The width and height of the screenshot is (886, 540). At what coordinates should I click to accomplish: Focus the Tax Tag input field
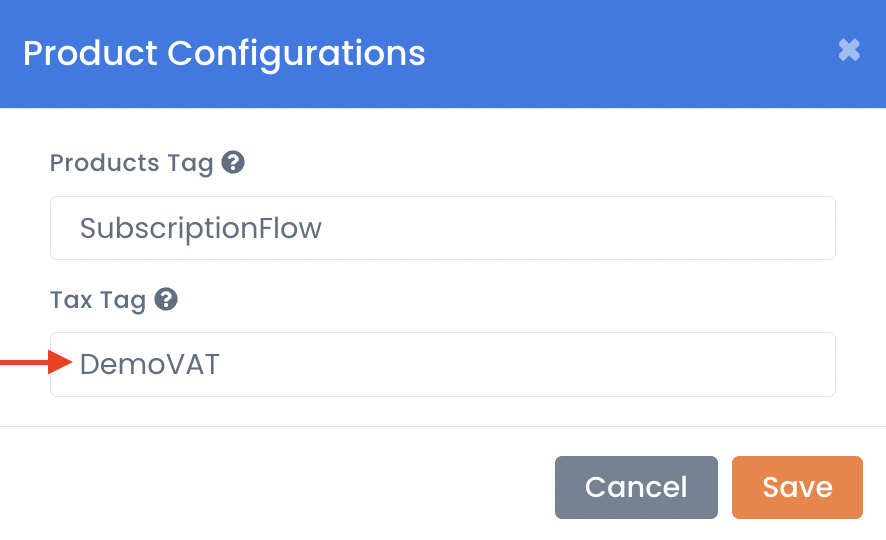point(443,364)
